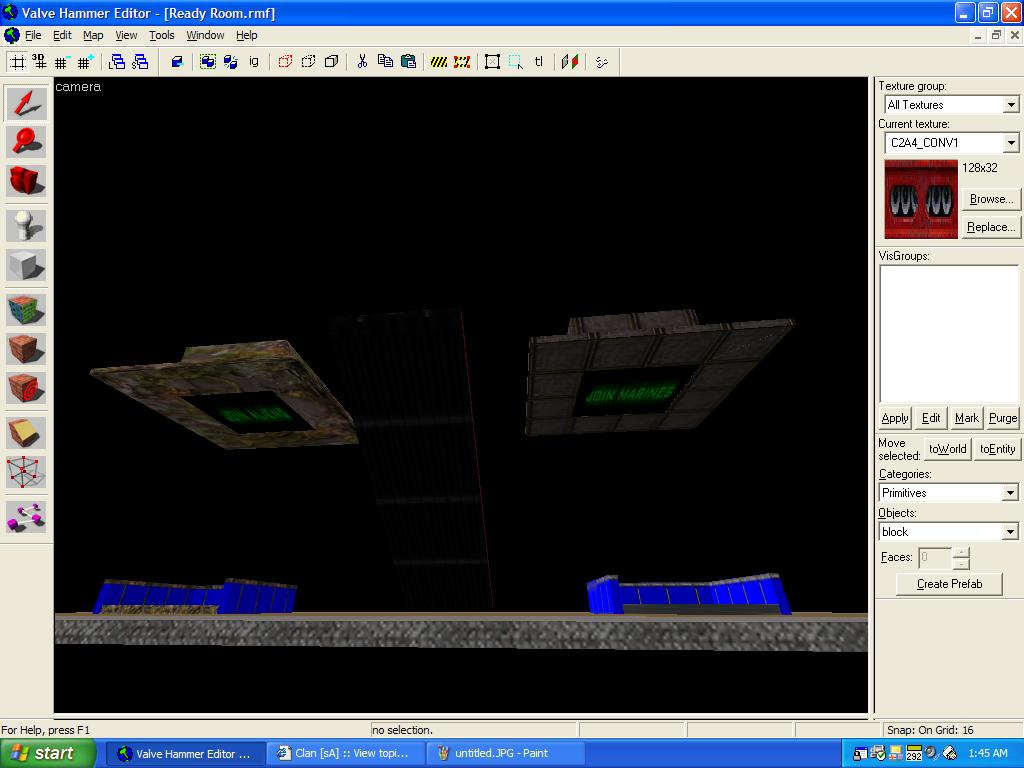Open the Tools menu
1024x768 pixels.
161,35
